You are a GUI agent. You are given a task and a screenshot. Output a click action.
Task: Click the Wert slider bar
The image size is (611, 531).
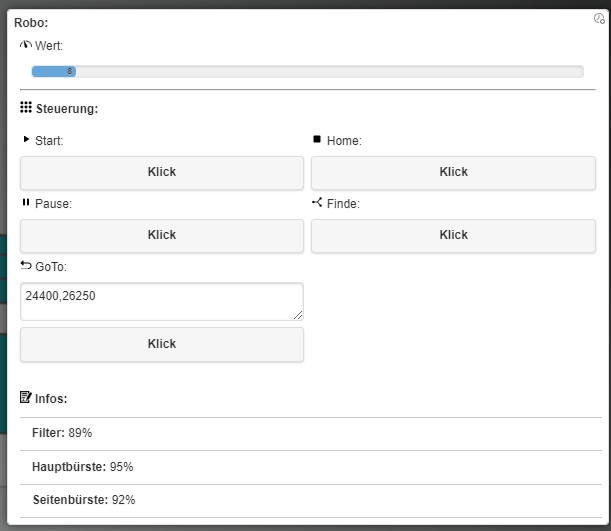click(307, 71)
